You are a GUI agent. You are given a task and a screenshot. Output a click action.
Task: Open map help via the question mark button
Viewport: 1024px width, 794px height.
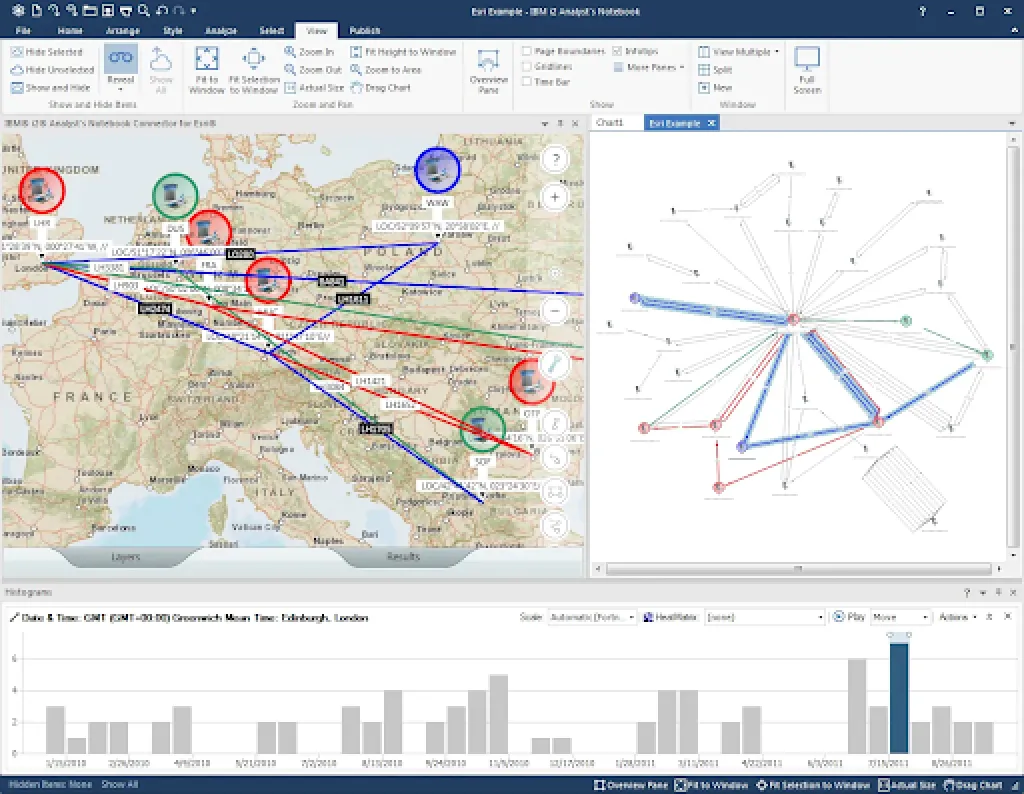pos(554,158)
